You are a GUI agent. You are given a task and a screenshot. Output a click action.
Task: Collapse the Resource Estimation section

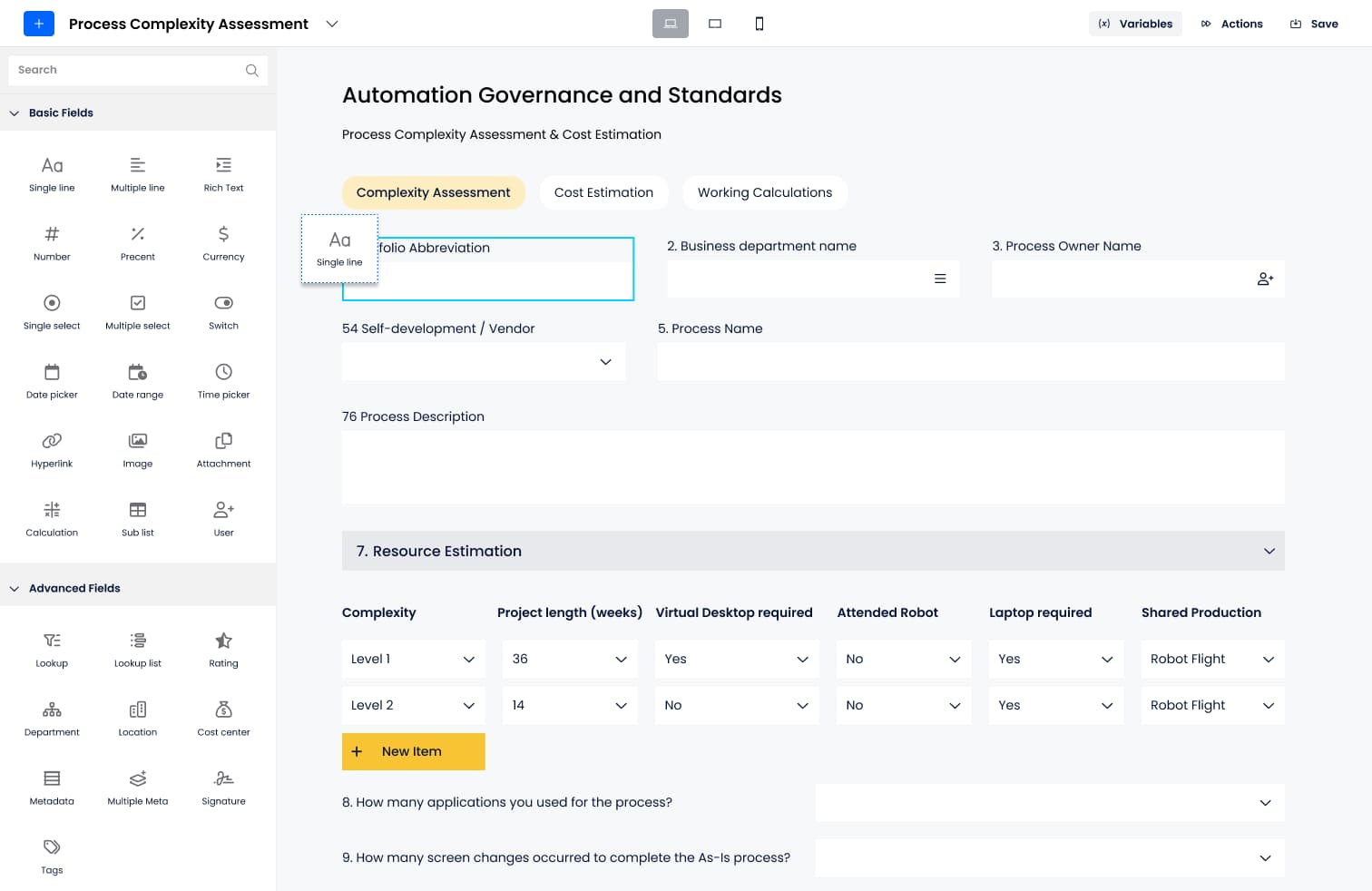click(x=1269, y=551)
